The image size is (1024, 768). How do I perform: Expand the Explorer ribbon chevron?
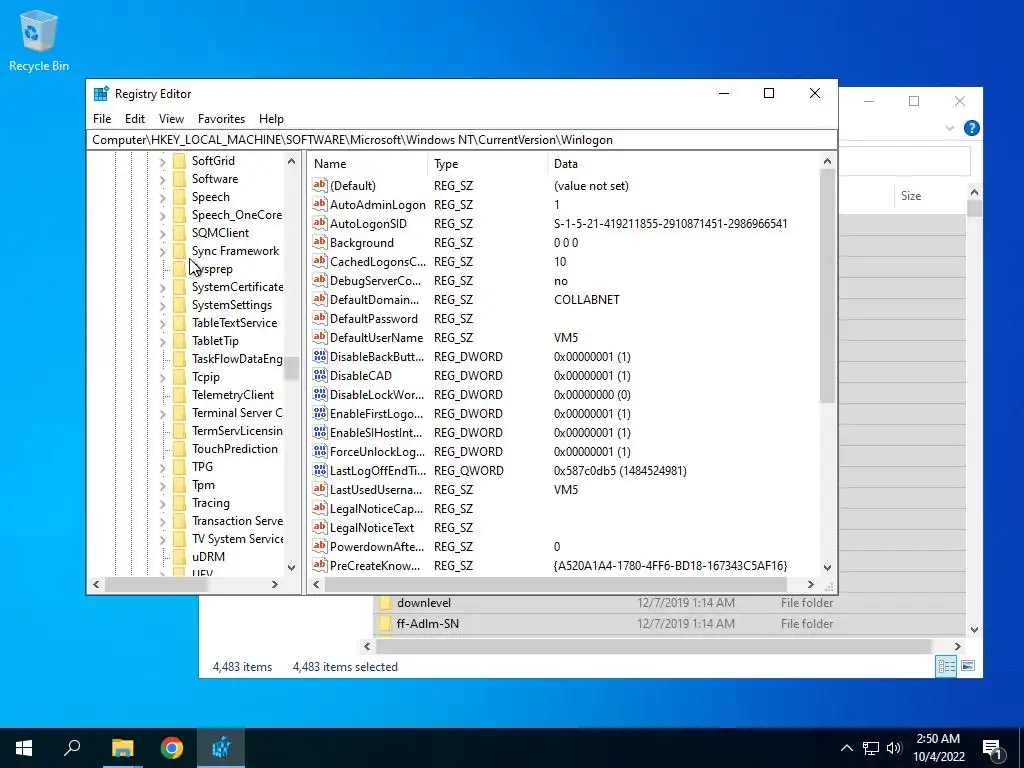[x=950, y=128]
